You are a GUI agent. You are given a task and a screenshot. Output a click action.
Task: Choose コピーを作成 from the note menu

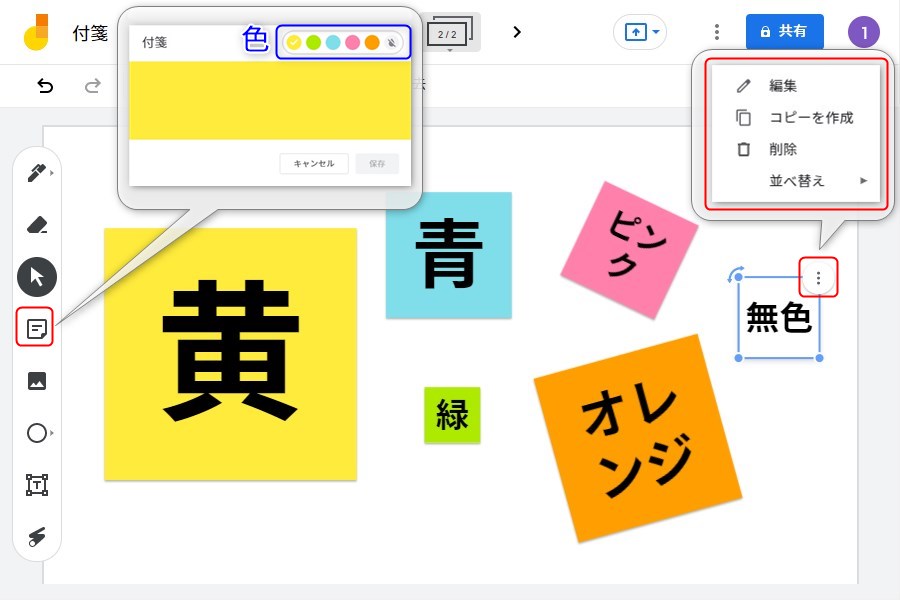[796, 118]
